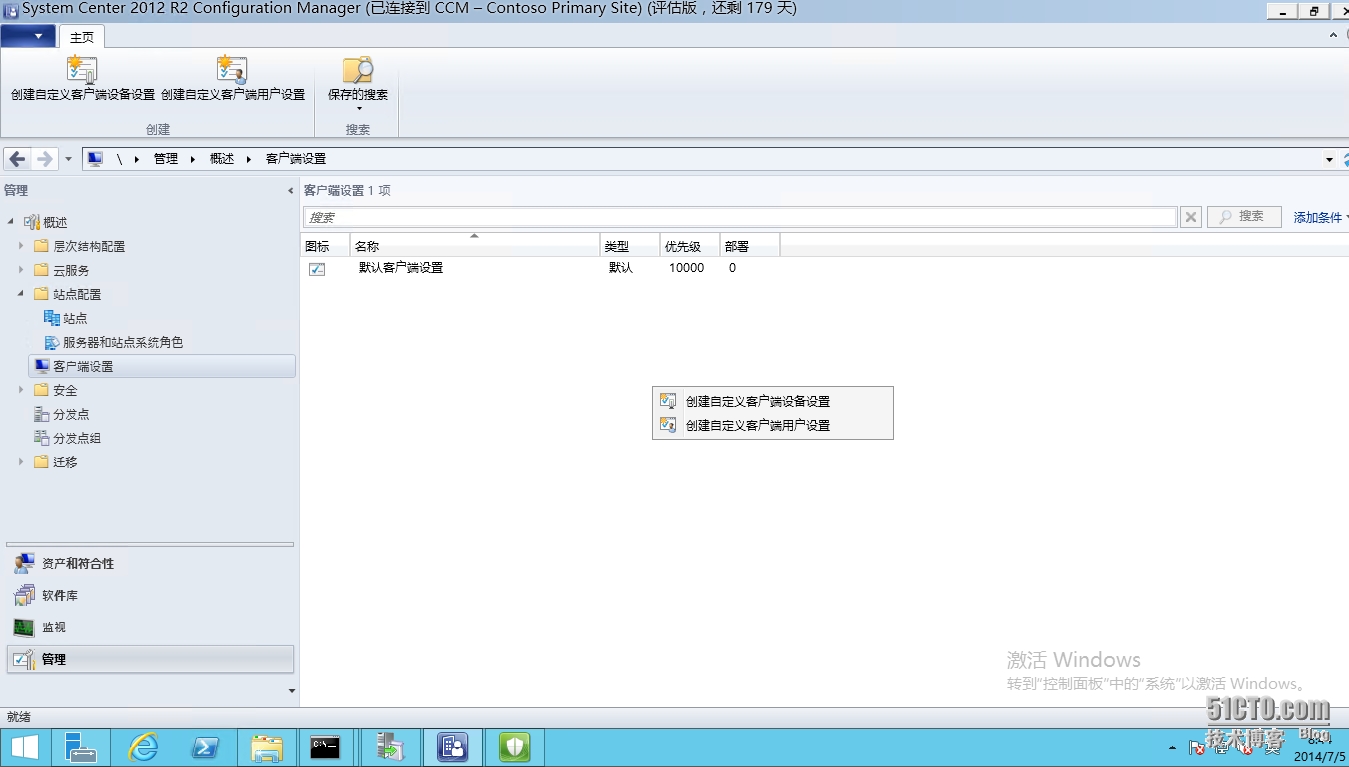Collapse the 站点配置 folder
Image resolution: width=1349 pixels, height=767 pixels.
pos(21,294)
